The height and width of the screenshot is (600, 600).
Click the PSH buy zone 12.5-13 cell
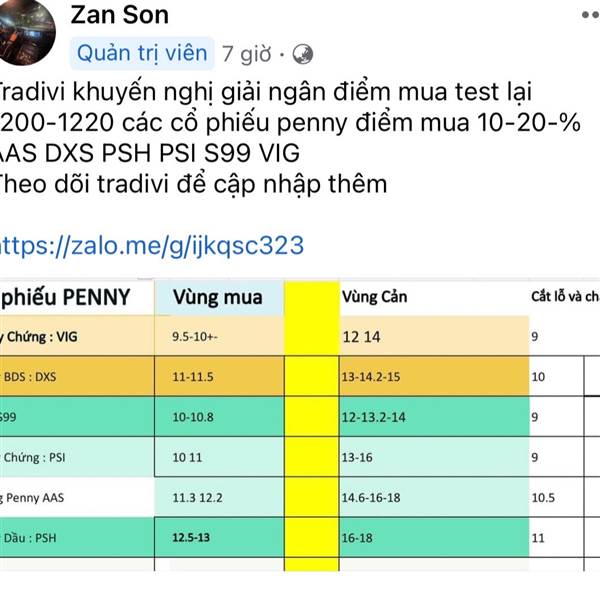click(x=219, y=538)
